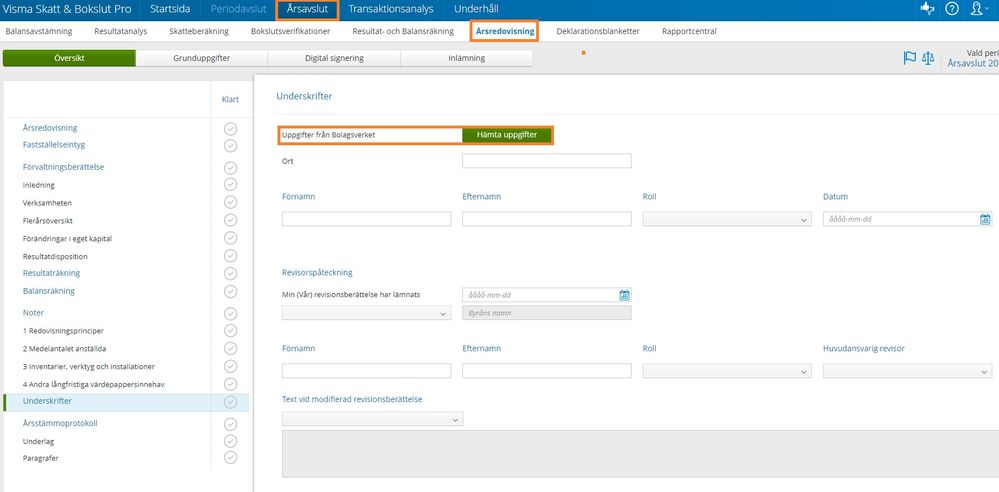Open calendar picker for signature Datum
This screenshot has height=492, width=999.
[x=984, y=219]
